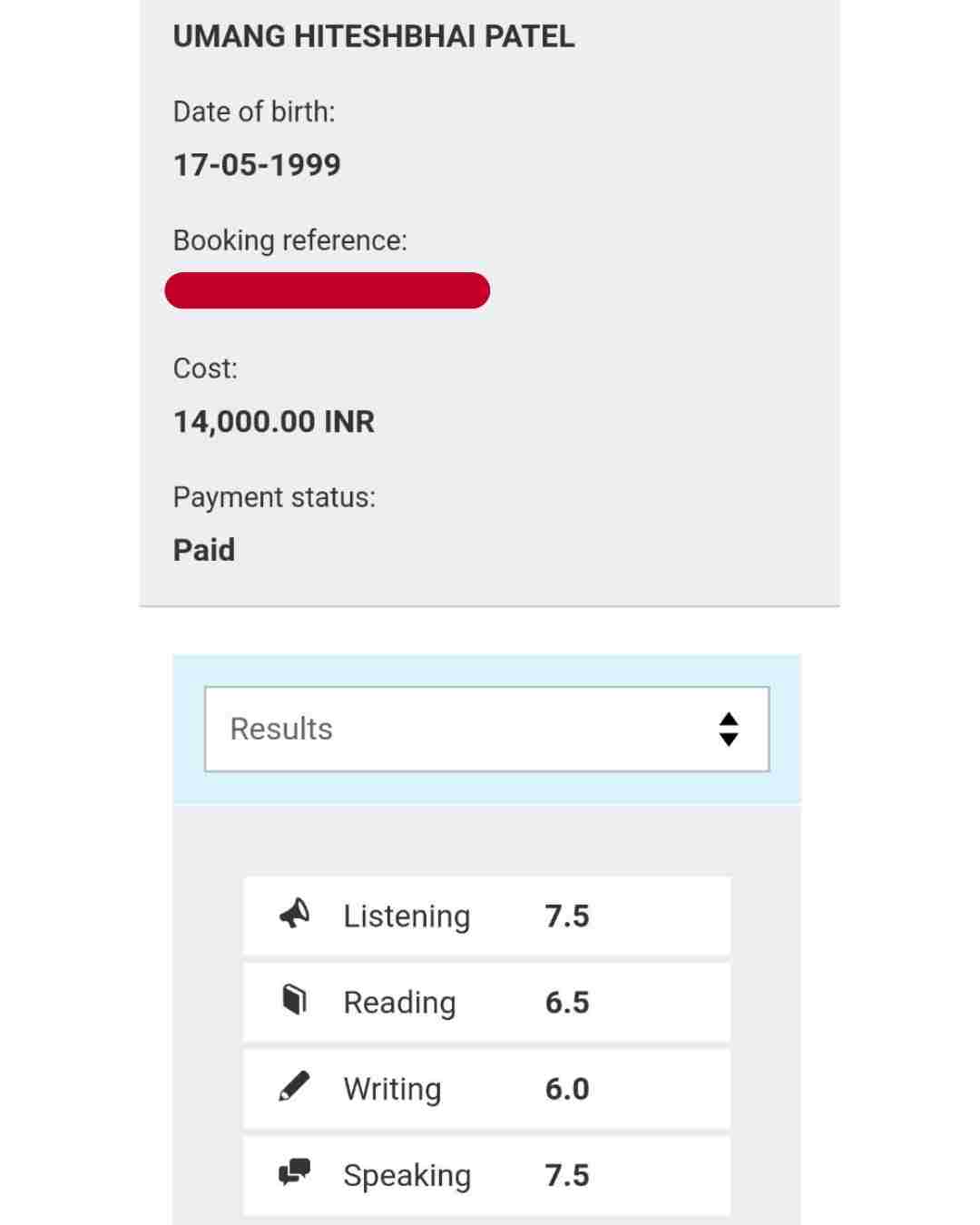Screen dimensions: 980x1225
Task: Click the Writing pencil icon
Action: tap(294, 1086)
